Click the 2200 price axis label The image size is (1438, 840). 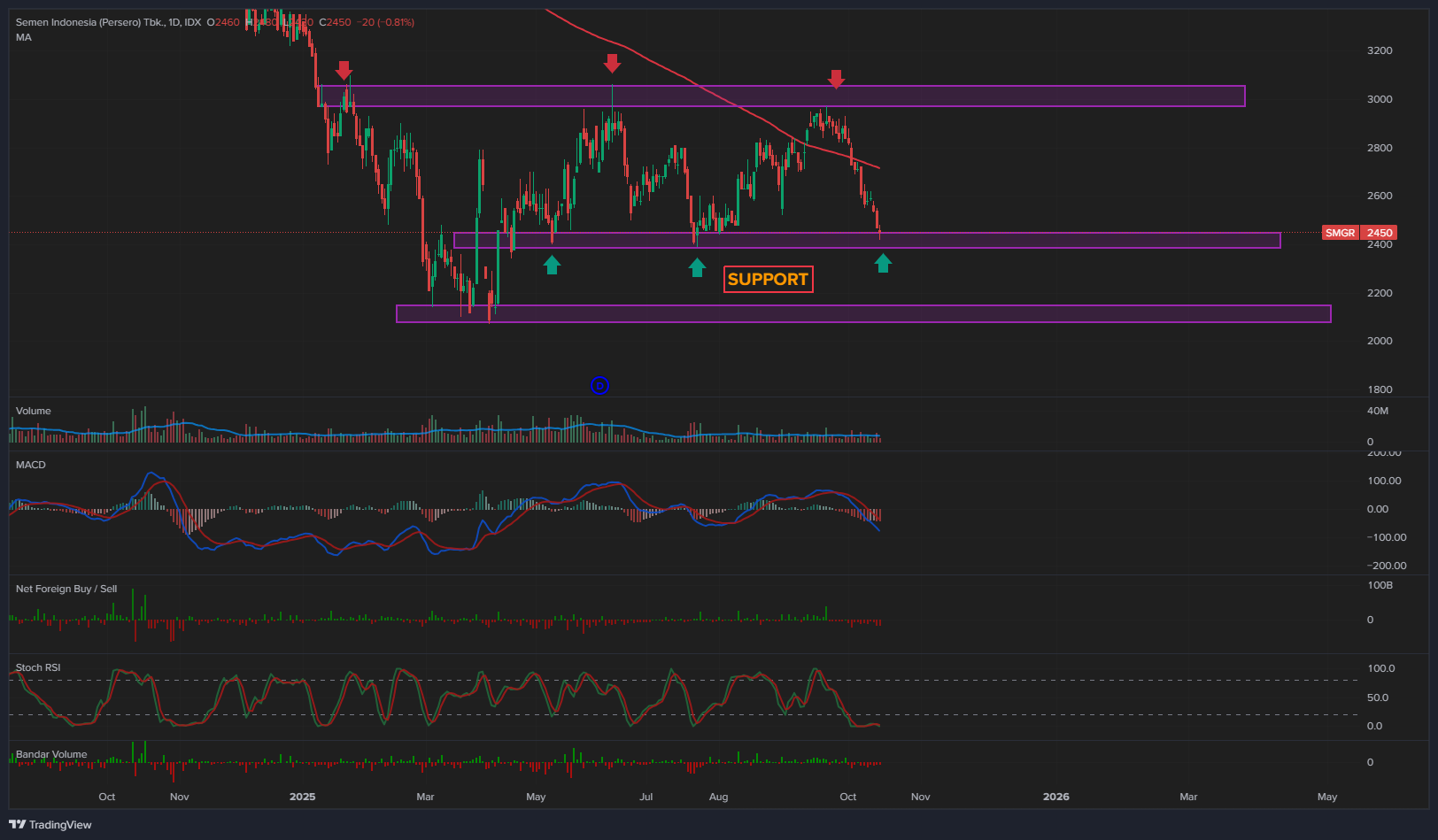tap(1380, 293)
